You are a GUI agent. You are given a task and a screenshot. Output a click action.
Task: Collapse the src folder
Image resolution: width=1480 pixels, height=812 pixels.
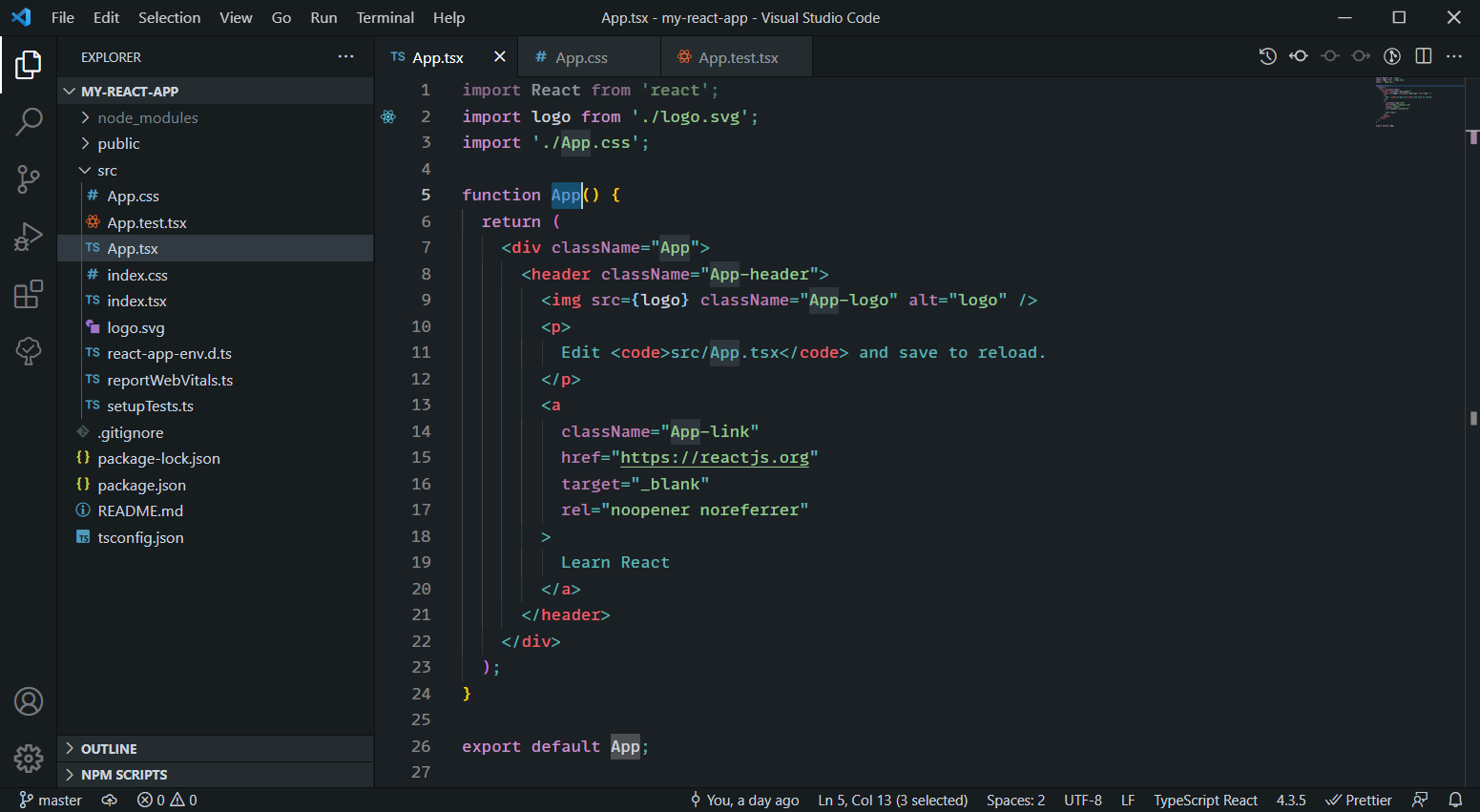(x=216, y=170)
